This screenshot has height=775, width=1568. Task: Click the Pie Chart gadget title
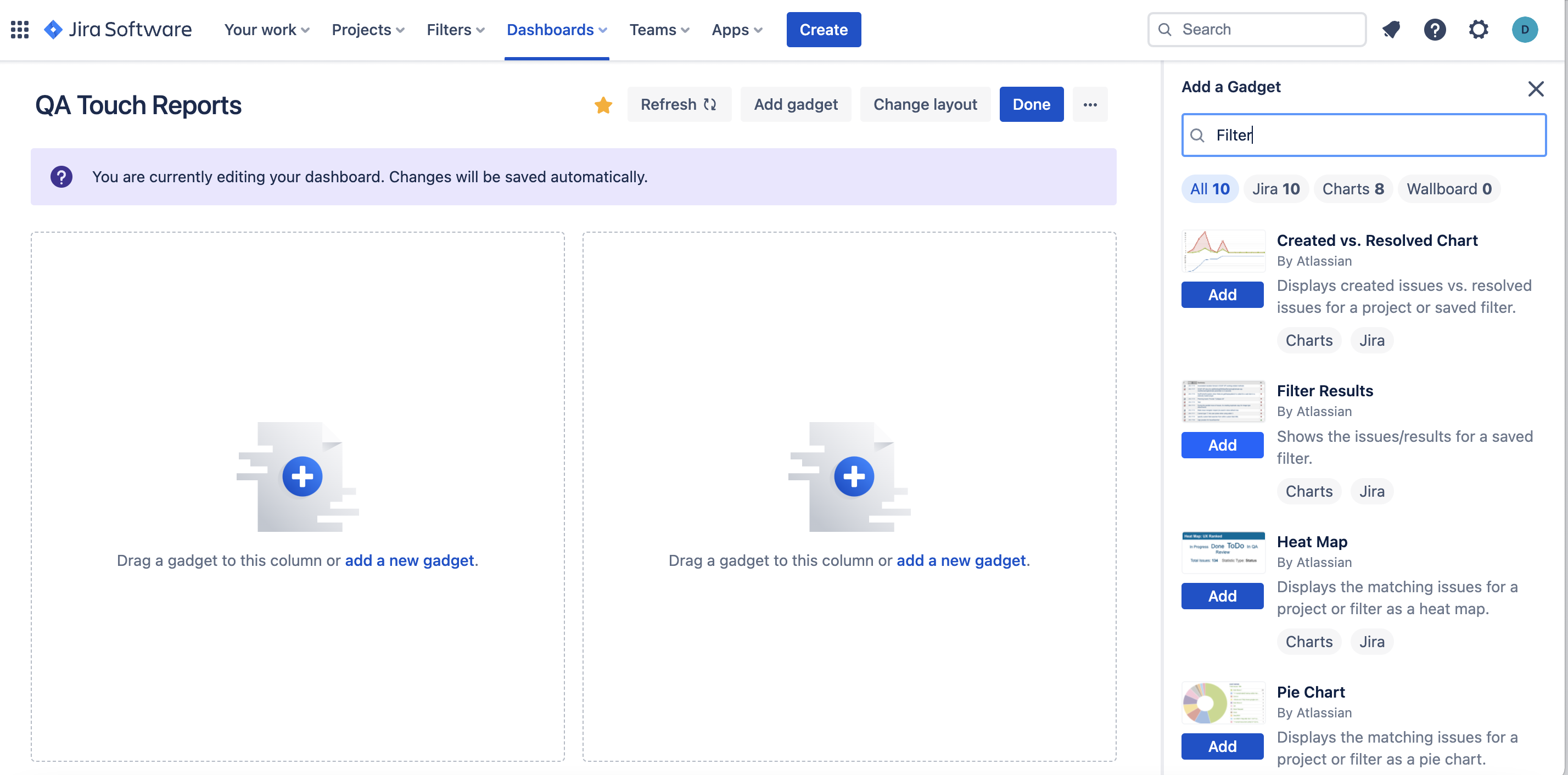tap(1311, 692)
